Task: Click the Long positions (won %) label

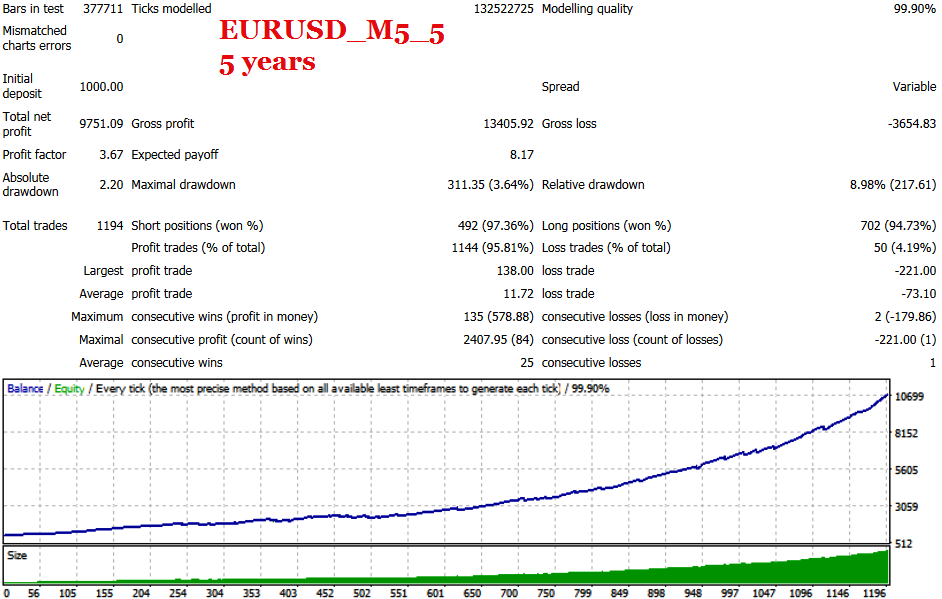Action: coord(607,226)
